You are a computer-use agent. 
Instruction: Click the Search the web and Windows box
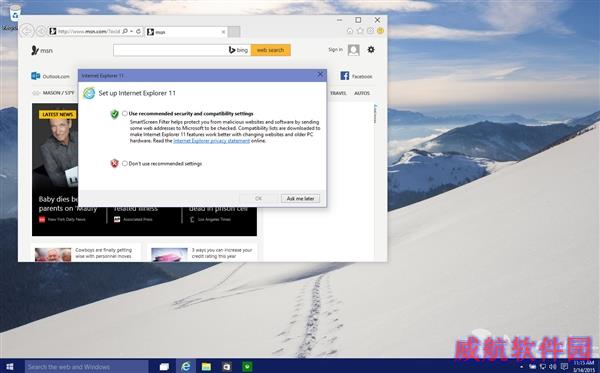click(x=86, y=366)
